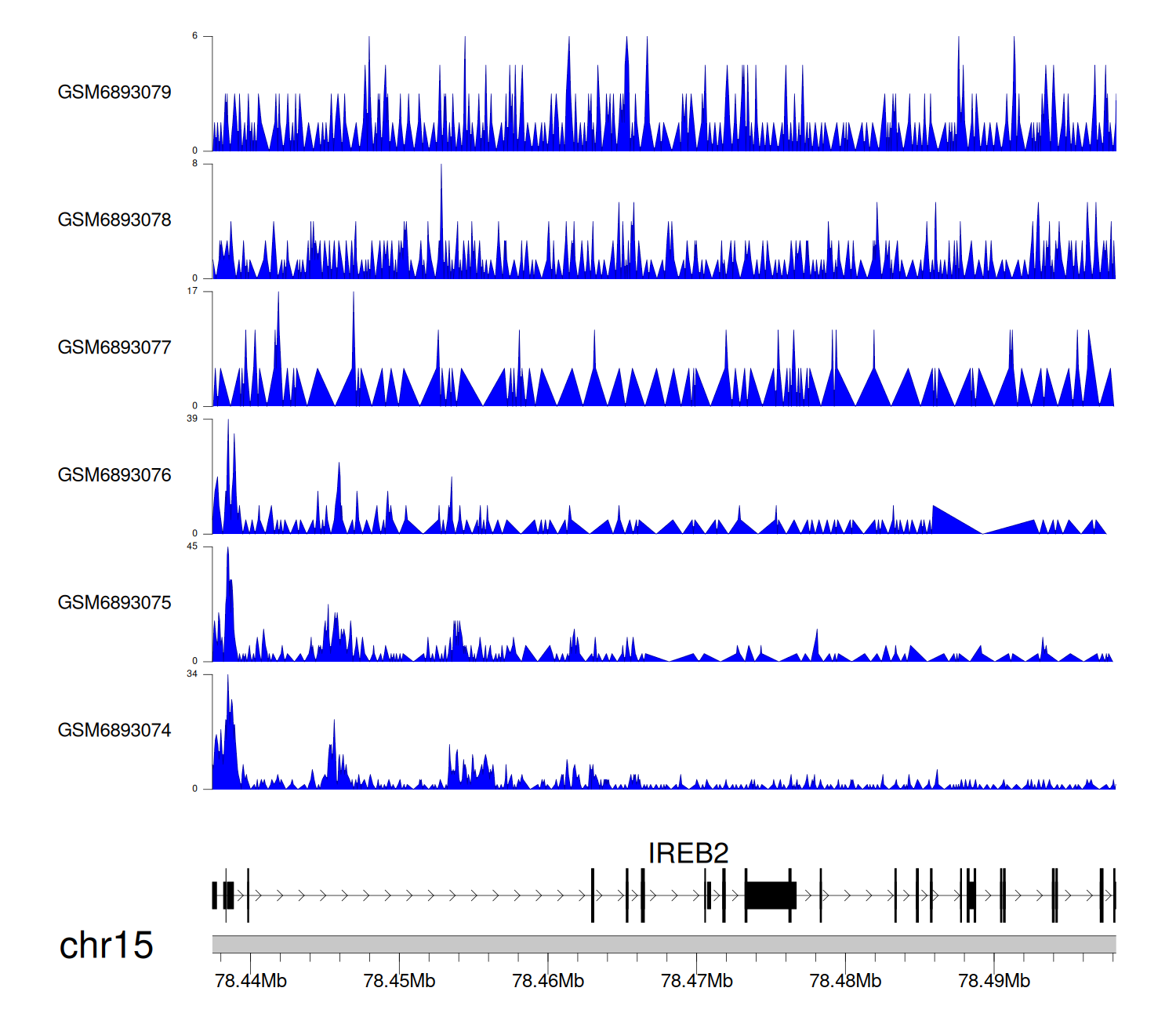The height and width of the screenshot is (1035, 1176).
Task: Click the largest black IREB2 exon block
Action: (x=770, y=895)
